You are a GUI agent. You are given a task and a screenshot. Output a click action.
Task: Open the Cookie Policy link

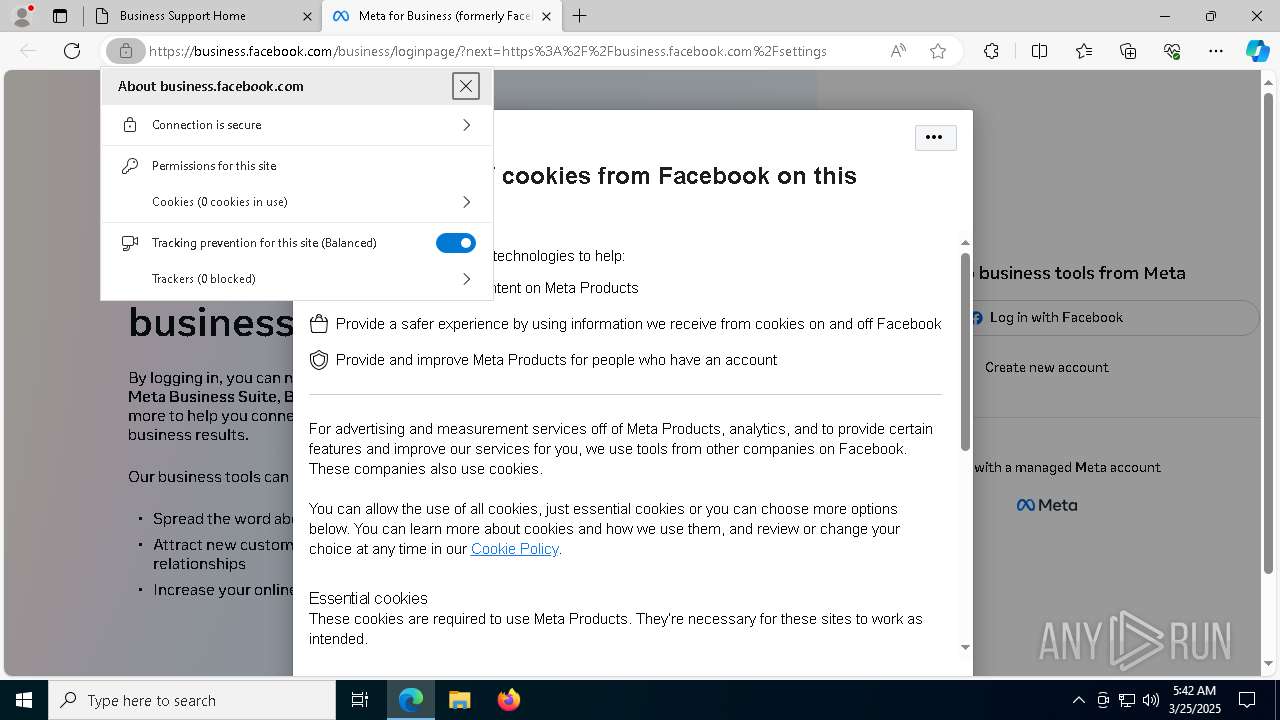coord(514,549)
